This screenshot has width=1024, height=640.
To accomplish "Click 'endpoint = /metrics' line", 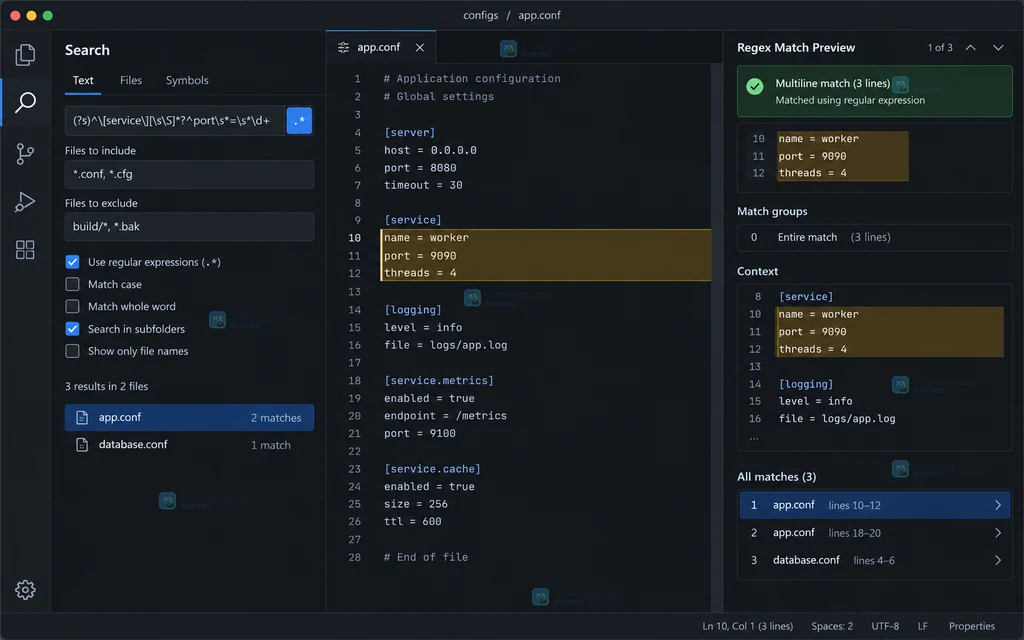I will [445, 415].
